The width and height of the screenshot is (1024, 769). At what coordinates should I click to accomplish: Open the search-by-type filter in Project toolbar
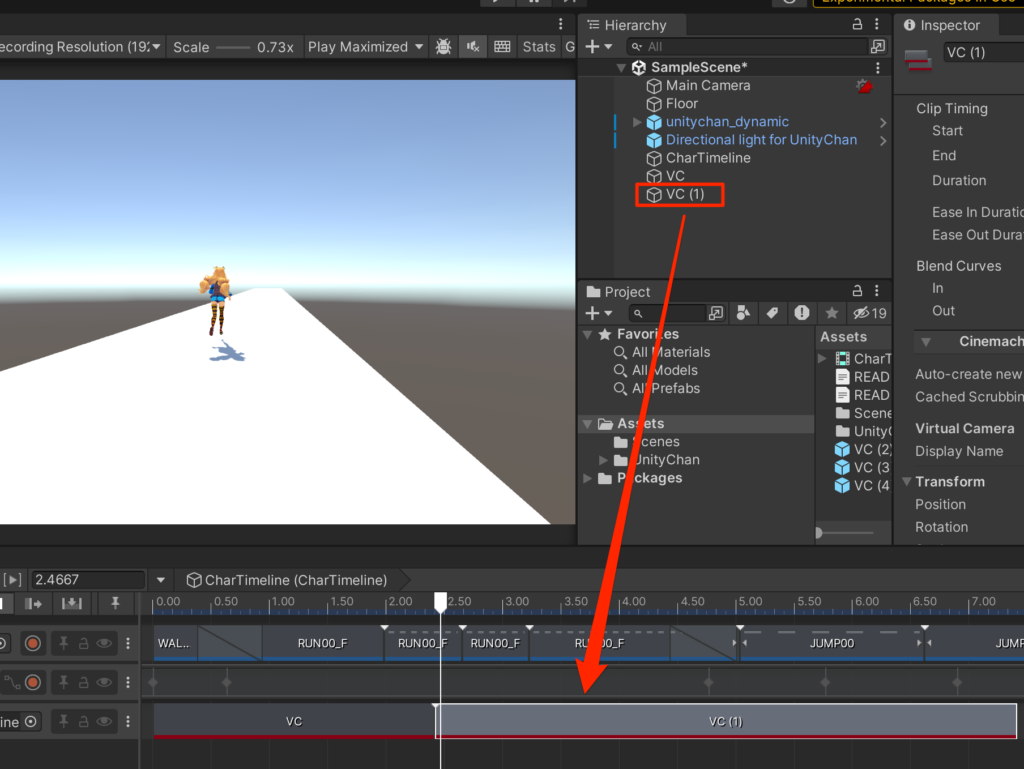(x=743, y=313)
